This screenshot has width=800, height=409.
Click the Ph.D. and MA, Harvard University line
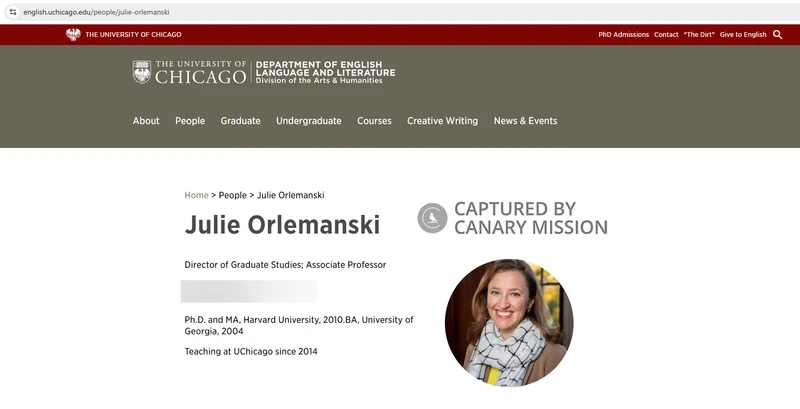pyautogui.click(x=299, y=325)
